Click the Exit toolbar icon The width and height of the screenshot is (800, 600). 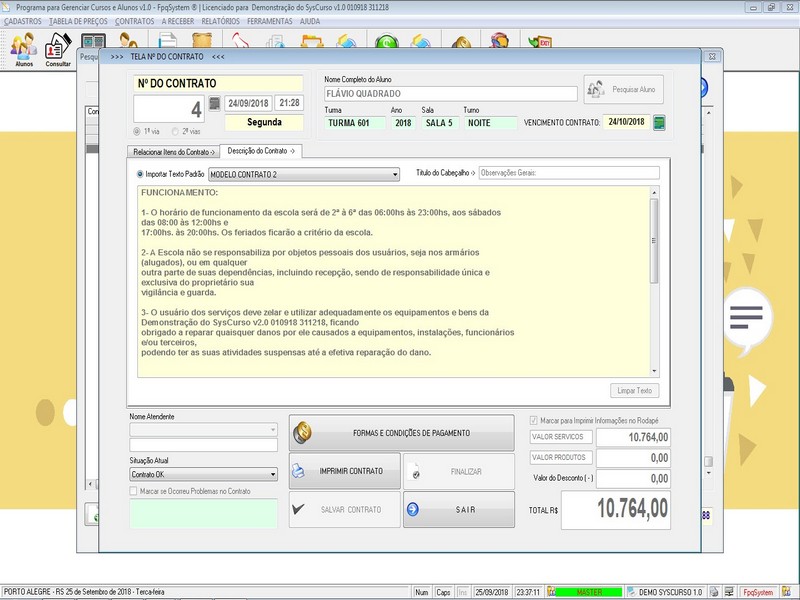pos(540,42)
